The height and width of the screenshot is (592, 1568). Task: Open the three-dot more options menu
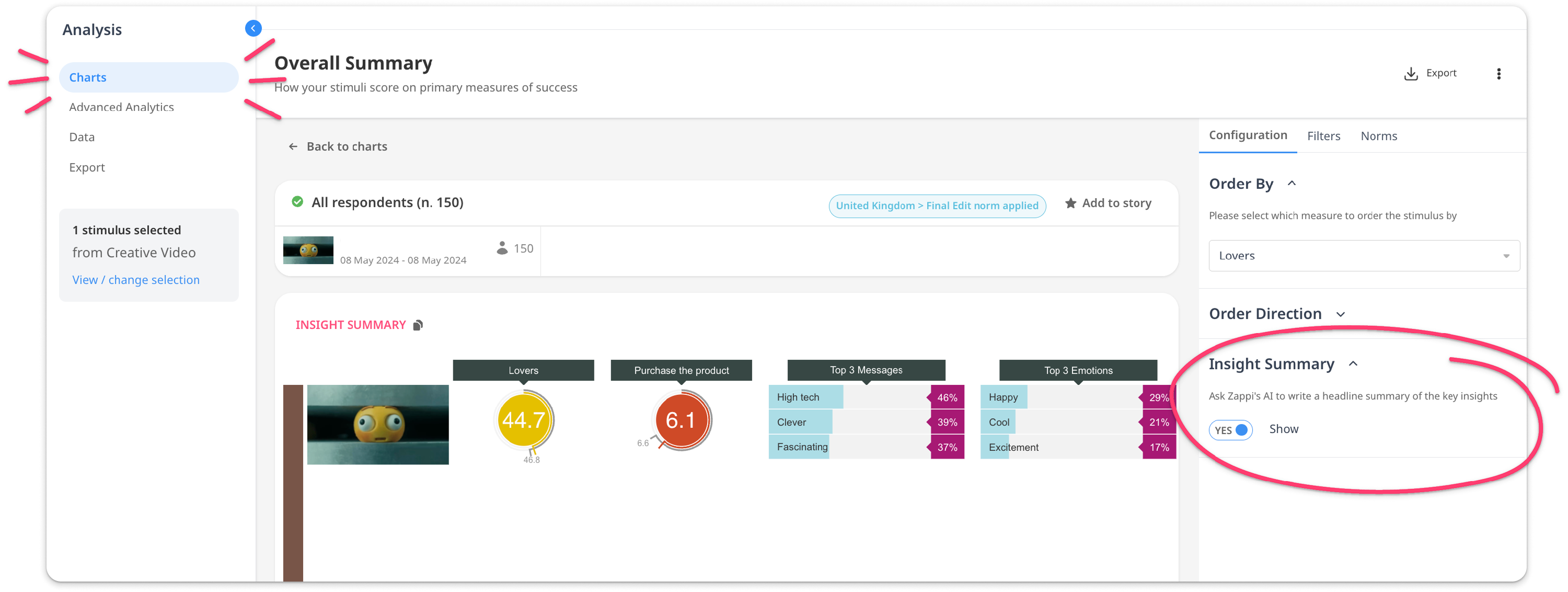[1498, 74]
